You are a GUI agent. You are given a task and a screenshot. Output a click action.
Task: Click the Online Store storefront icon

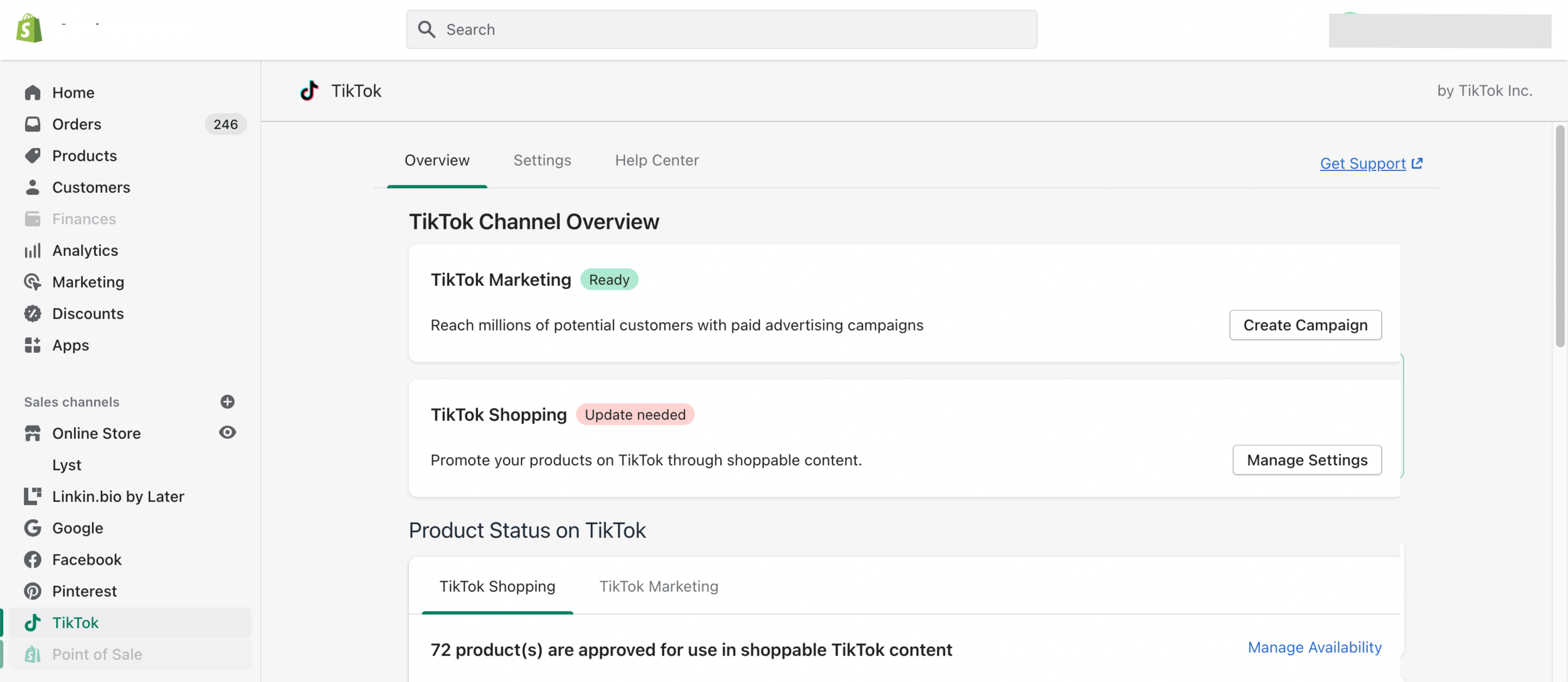(33, 433)
